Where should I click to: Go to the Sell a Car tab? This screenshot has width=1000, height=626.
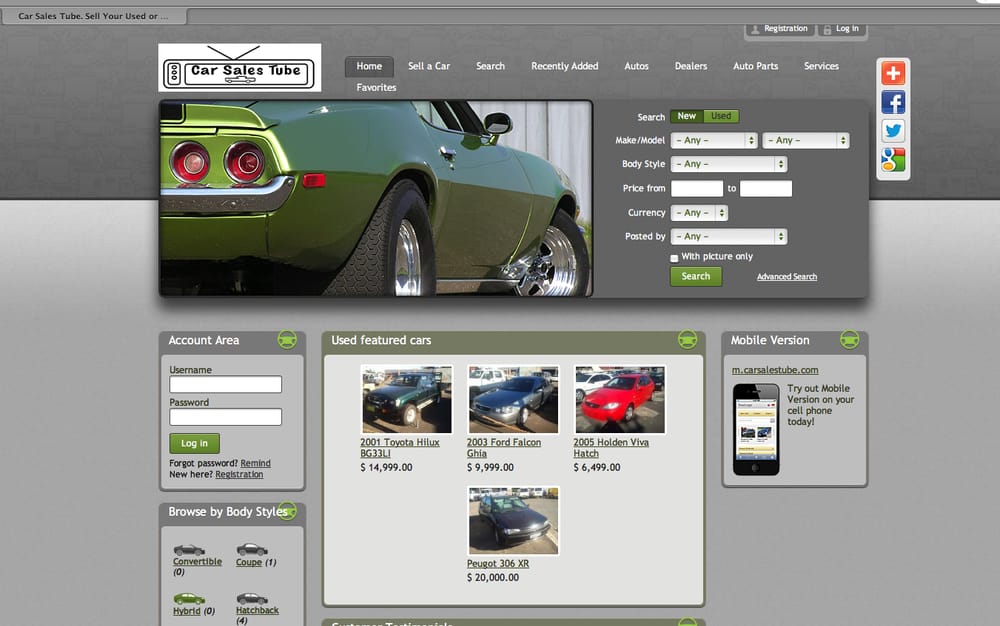point(429,66)
